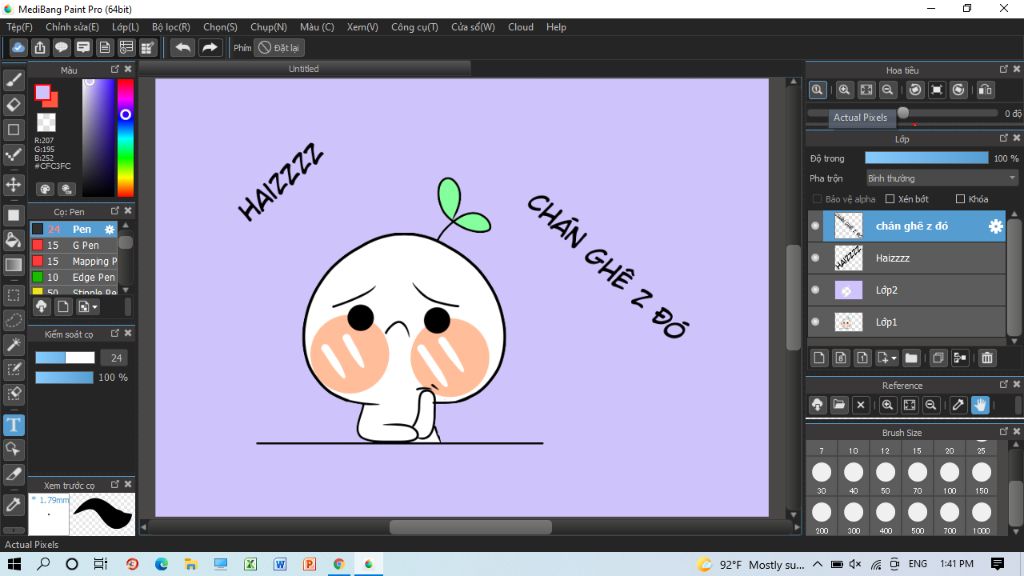Viewport: 1024px width, 576px height.
Task: Pop out the Lớp layer panel
Action: (x=1004, y=138)
